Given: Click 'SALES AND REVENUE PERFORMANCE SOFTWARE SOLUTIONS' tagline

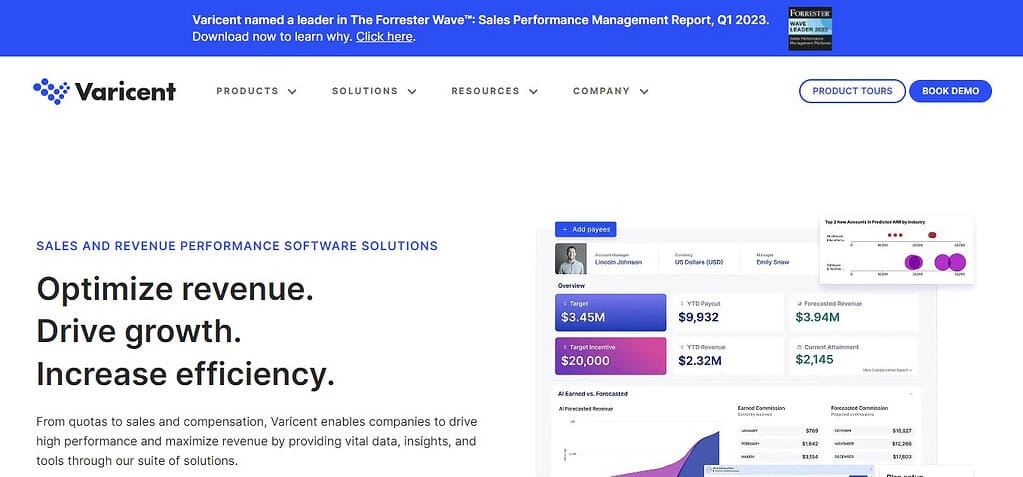Looking at the screenshot, I should 237,246.
